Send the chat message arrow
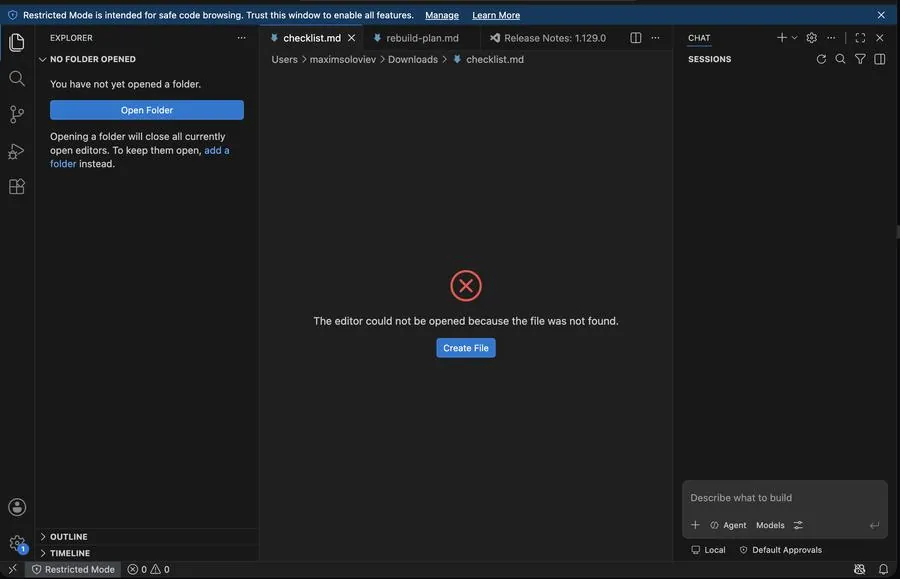 pyautogui.click(x=874, y=525)
